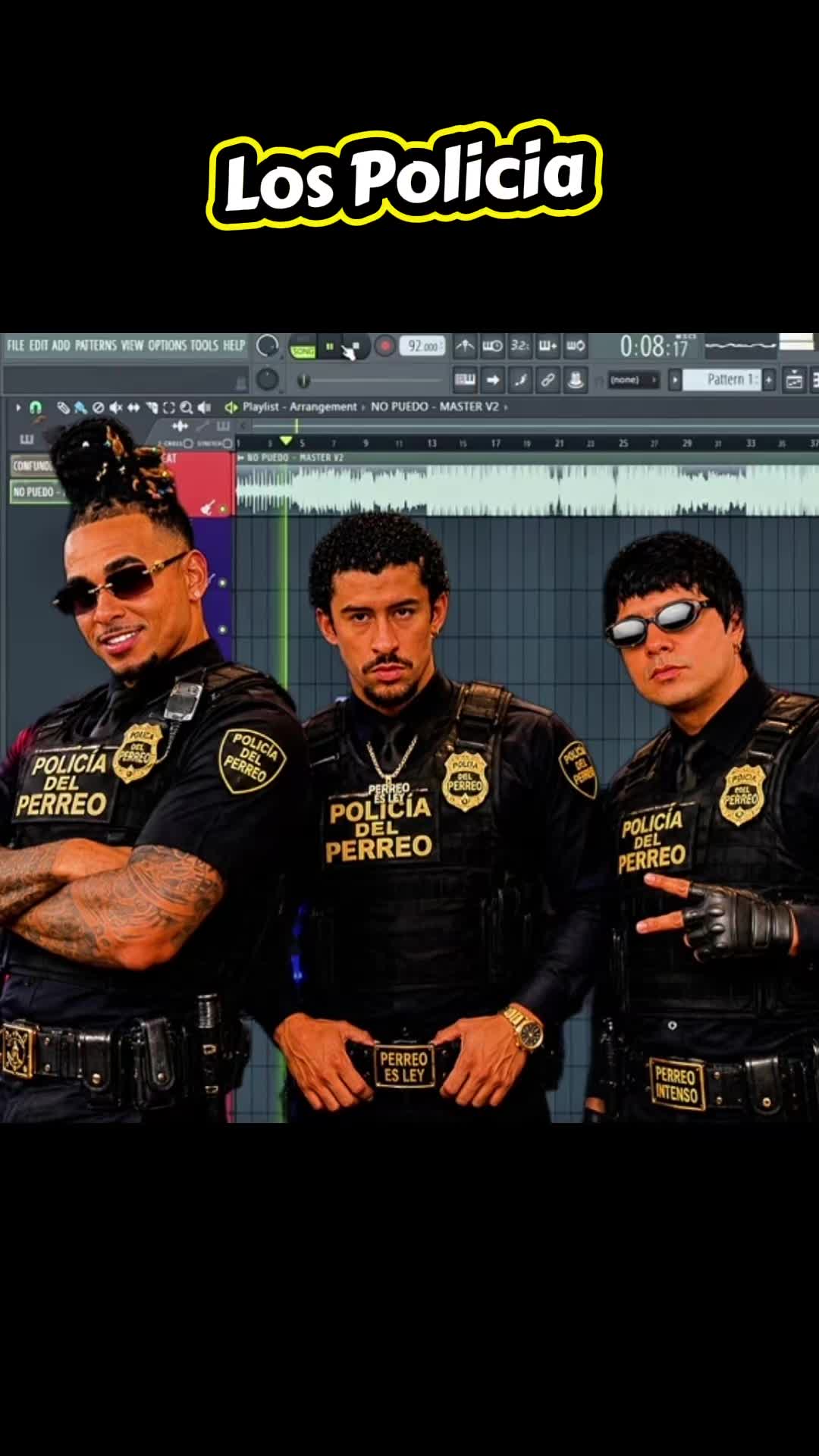Add new pattern with plus button

pos(769,380)
